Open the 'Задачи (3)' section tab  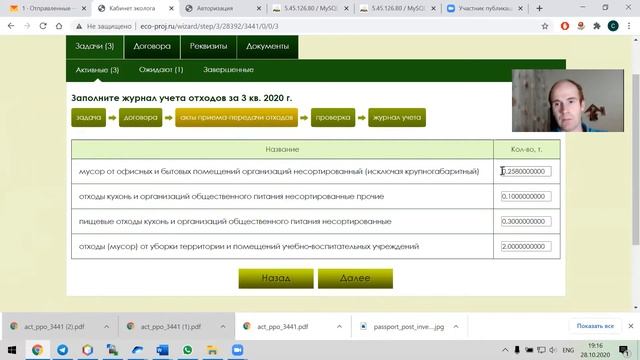(95, 47)
